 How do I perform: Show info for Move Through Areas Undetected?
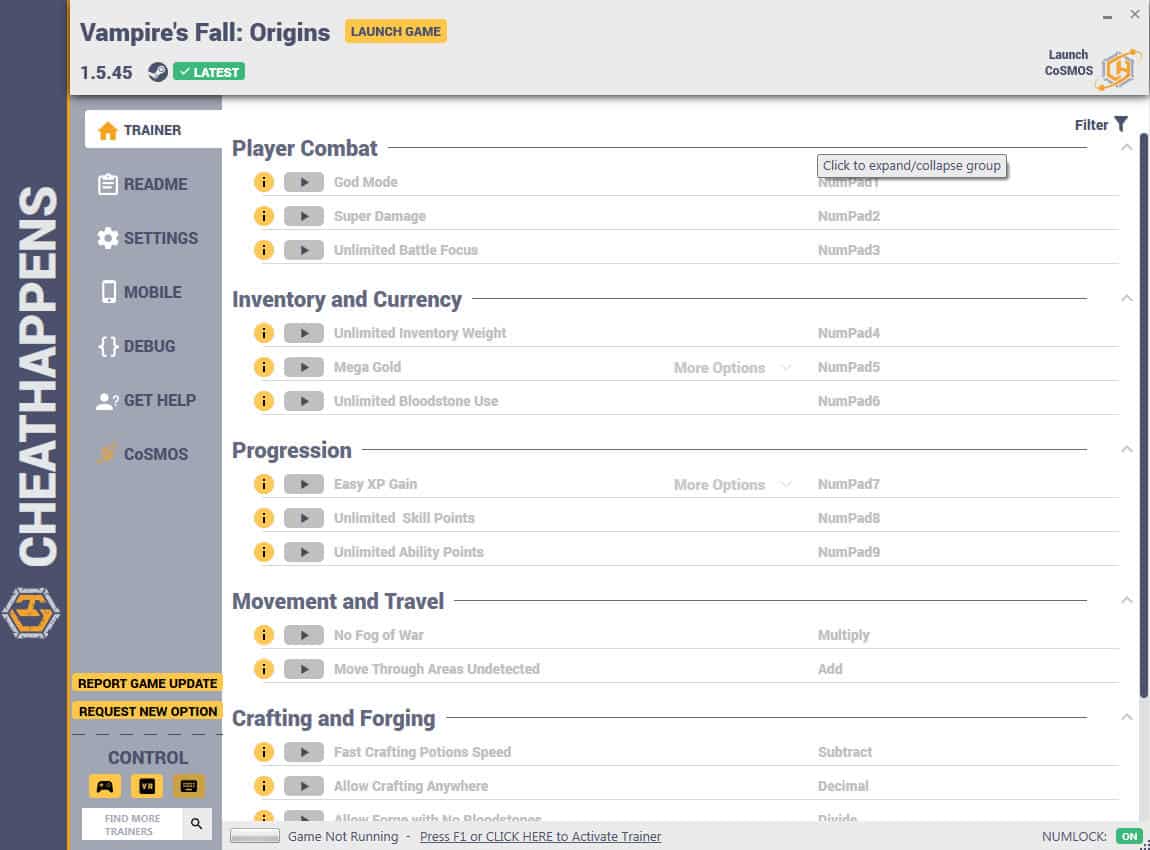coord(263,669)
